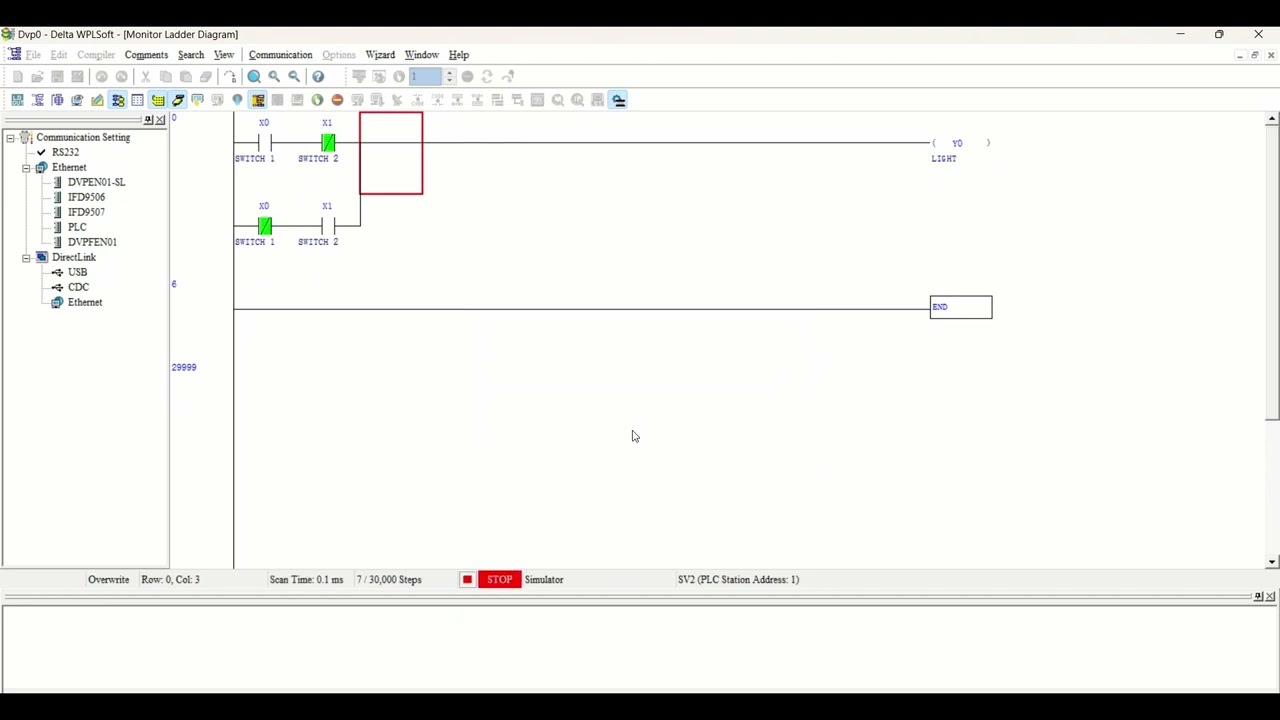Select Ethernet under DirectLink
Viewport: 1280px width, 720px height.
(x=85, y=303)
